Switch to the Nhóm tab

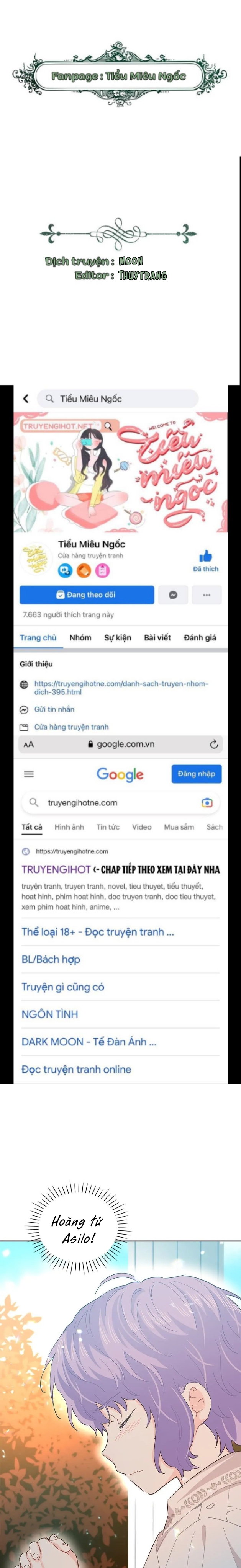(x=80, y=637)
